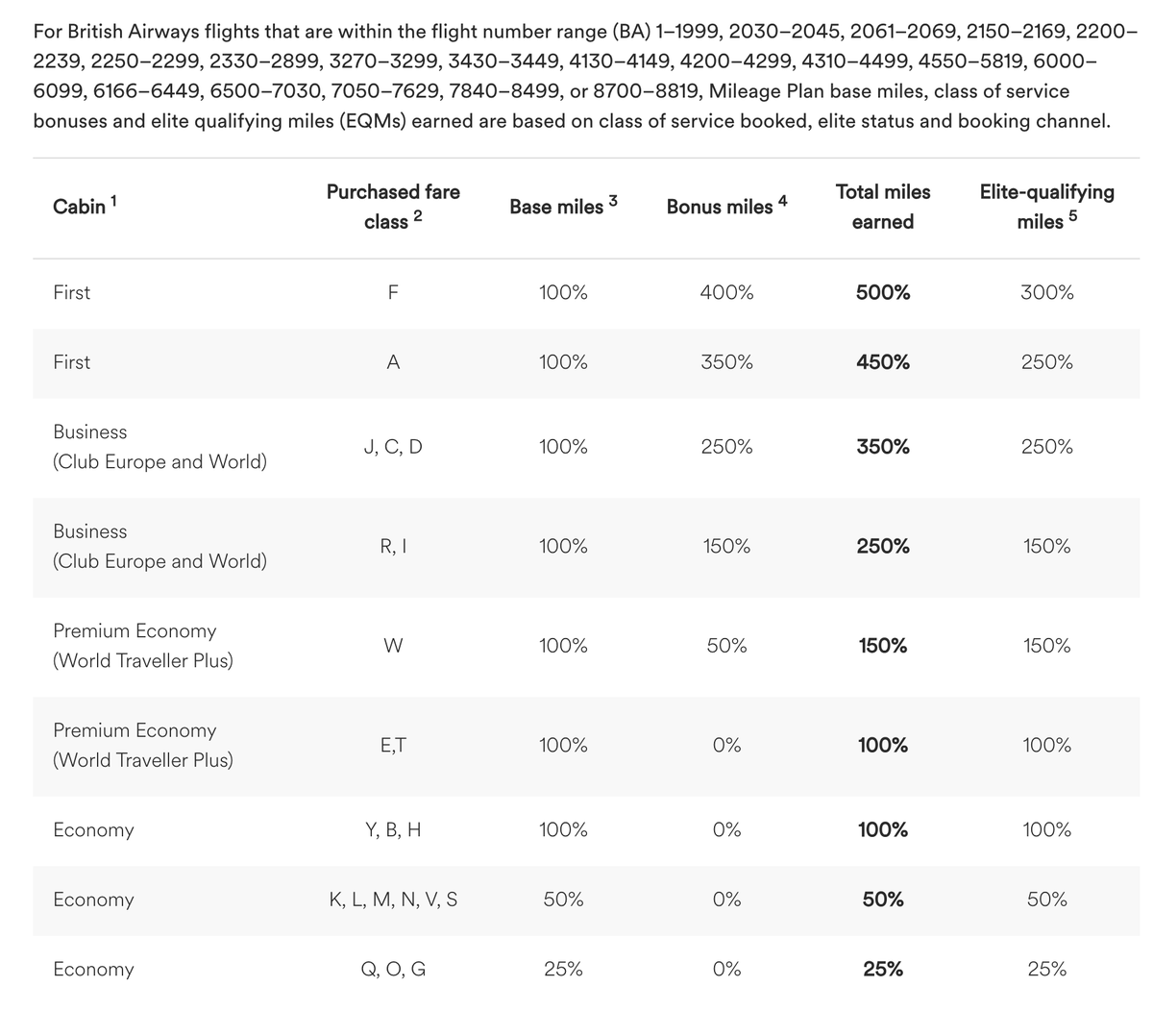Open footnote 4 next to Bonus miles

click(783, 201)
